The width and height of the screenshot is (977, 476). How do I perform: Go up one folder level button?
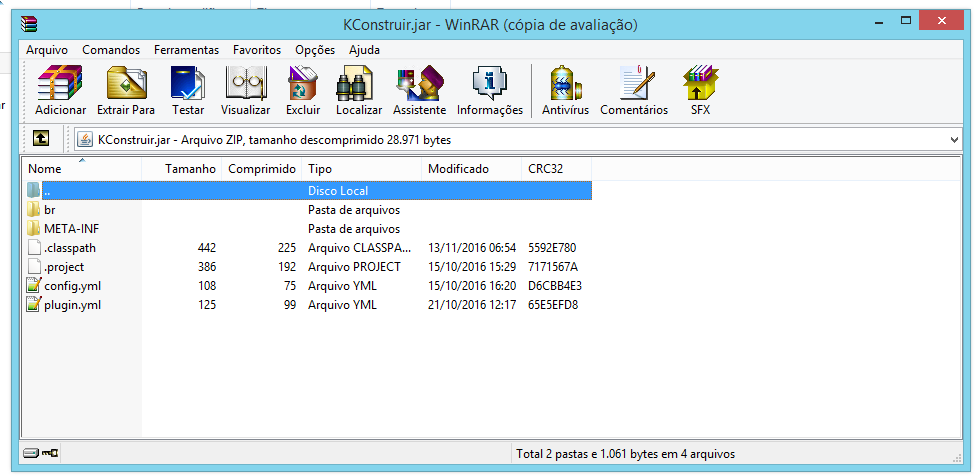[41, 138]
